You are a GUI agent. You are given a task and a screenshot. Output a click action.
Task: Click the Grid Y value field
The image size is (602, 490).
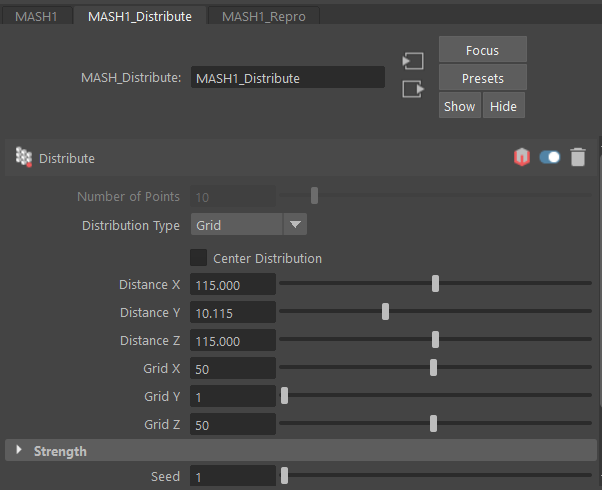(x=232, y=397)
